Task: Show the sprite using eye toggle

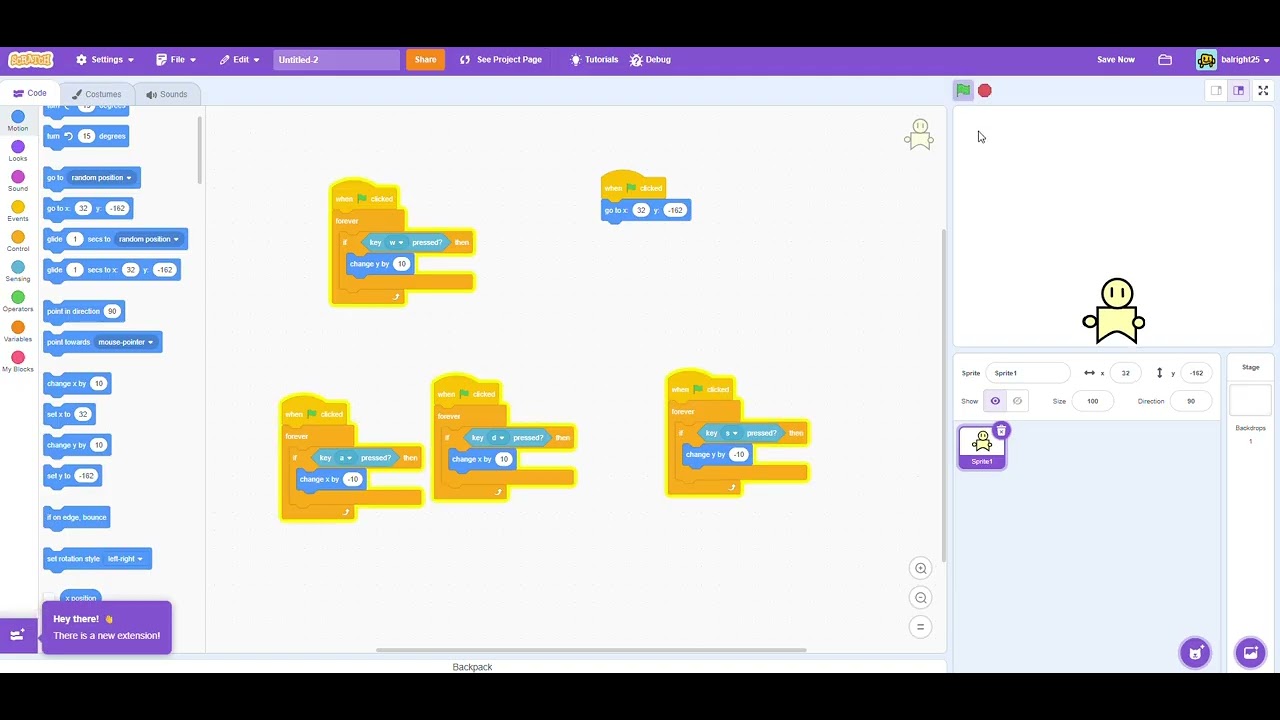Action: tap(995, 401)
